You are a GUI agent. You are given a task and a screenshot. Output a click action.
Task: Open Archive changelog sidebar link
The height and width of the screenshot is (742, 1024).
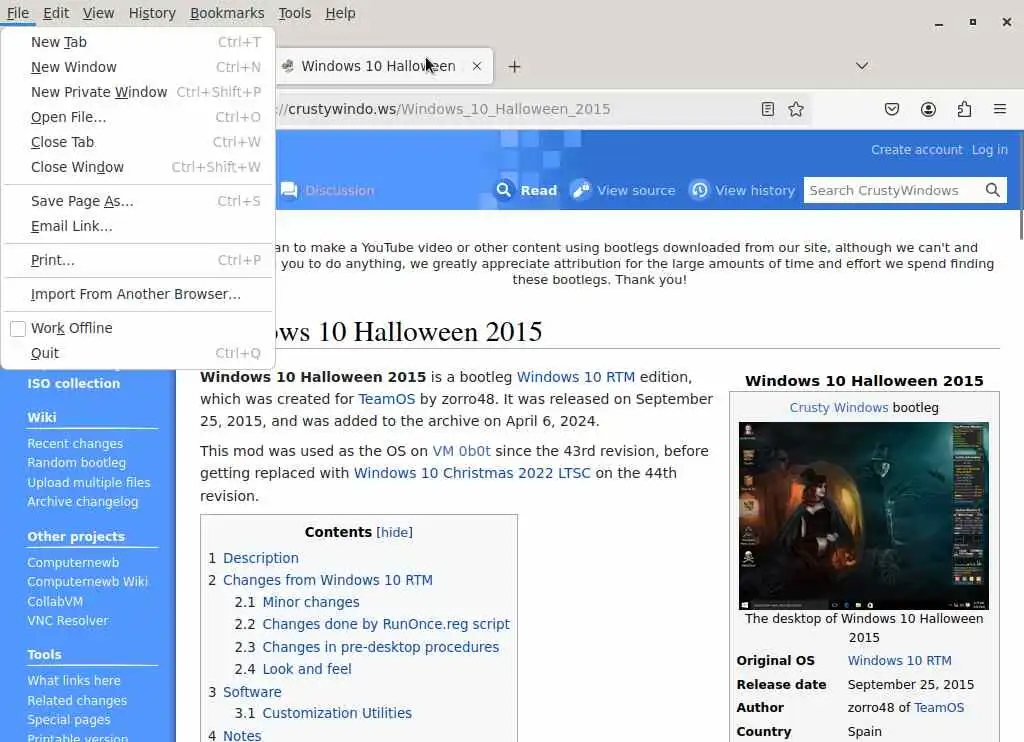point(82,502)
